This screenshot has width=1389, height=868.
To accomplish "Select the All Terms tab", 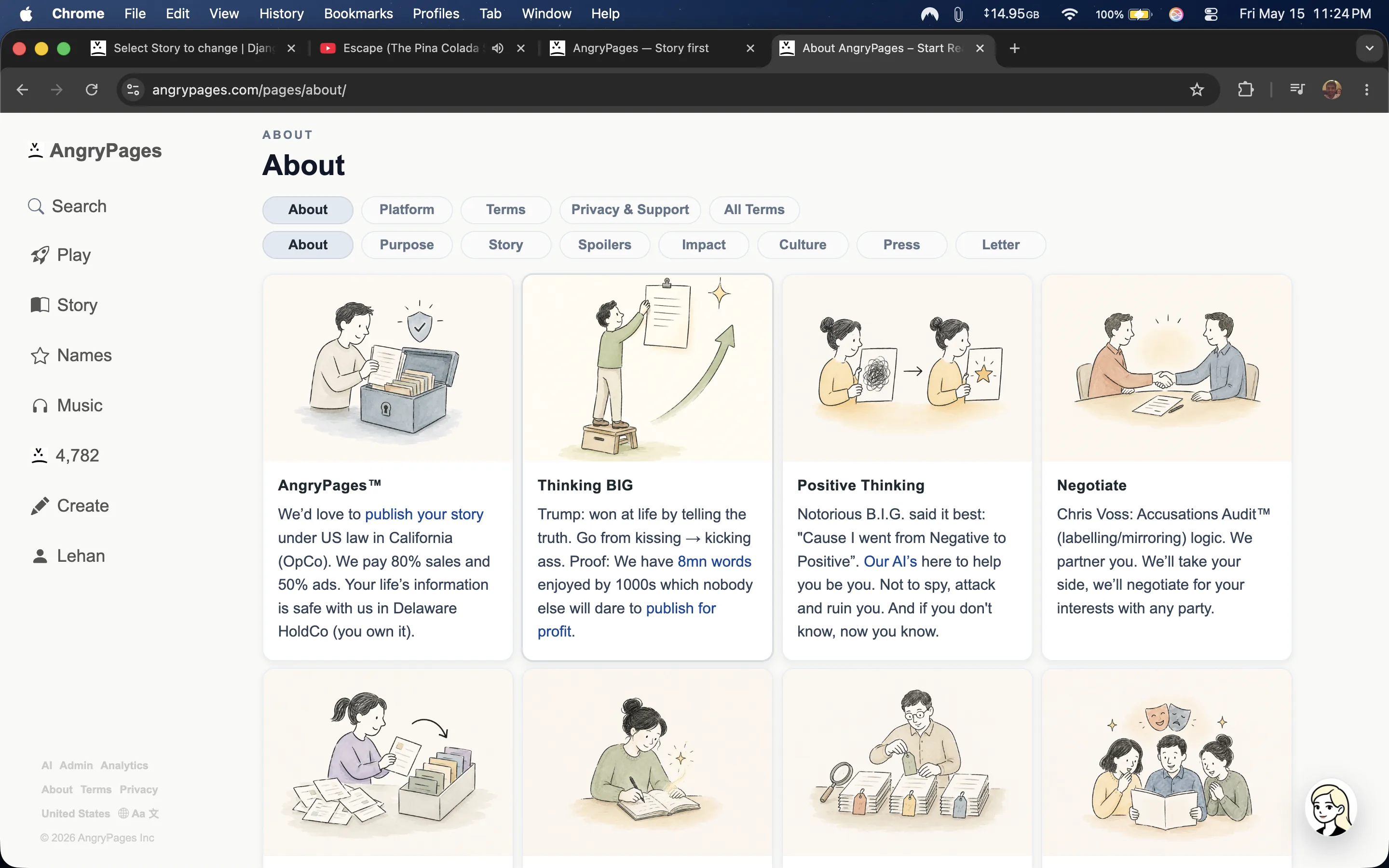I will pos(754,210).
